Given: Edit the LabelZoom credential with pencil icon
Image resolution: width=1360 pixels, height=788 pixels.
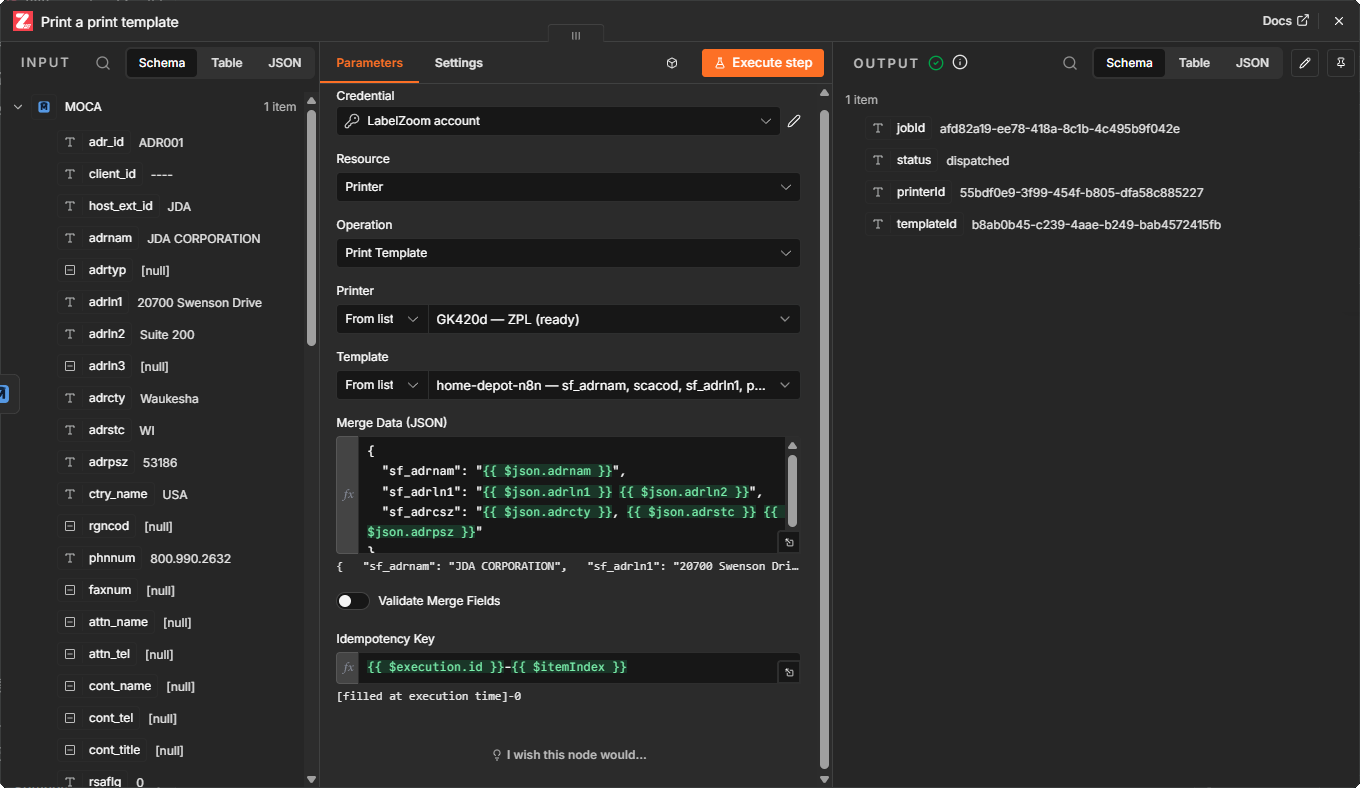Looking at the screenshot, I should (794, 121).
